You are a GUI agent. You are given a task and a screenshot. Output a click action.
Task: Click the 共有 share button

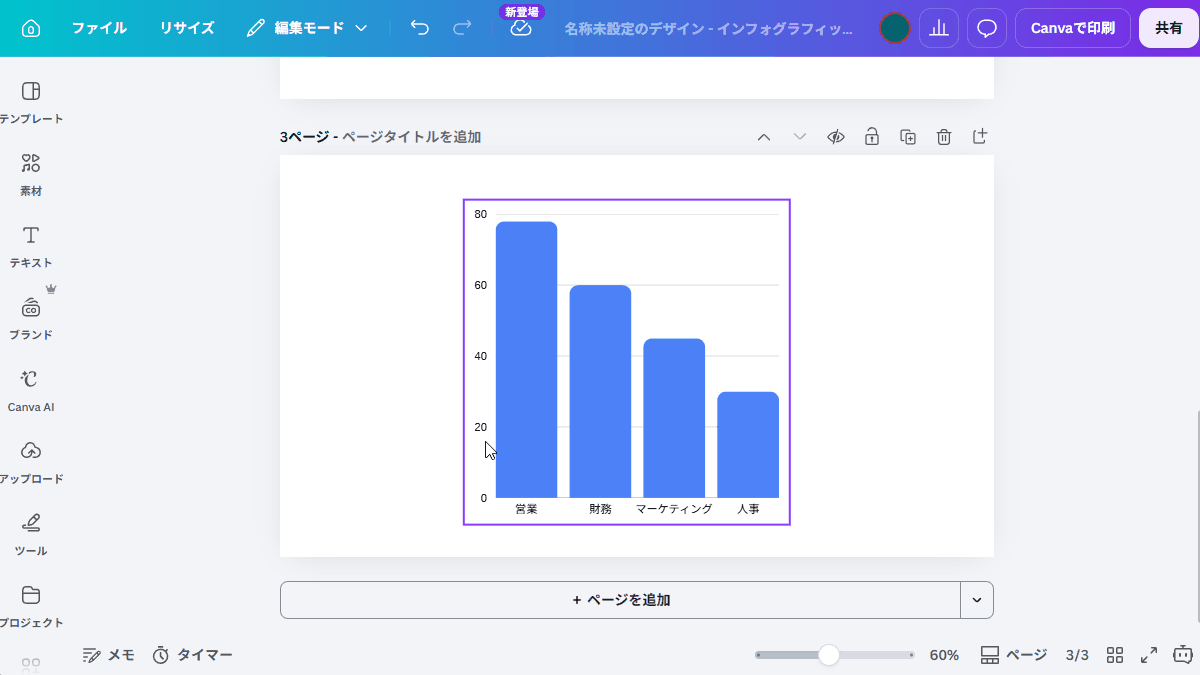(x=1169, y=28)
